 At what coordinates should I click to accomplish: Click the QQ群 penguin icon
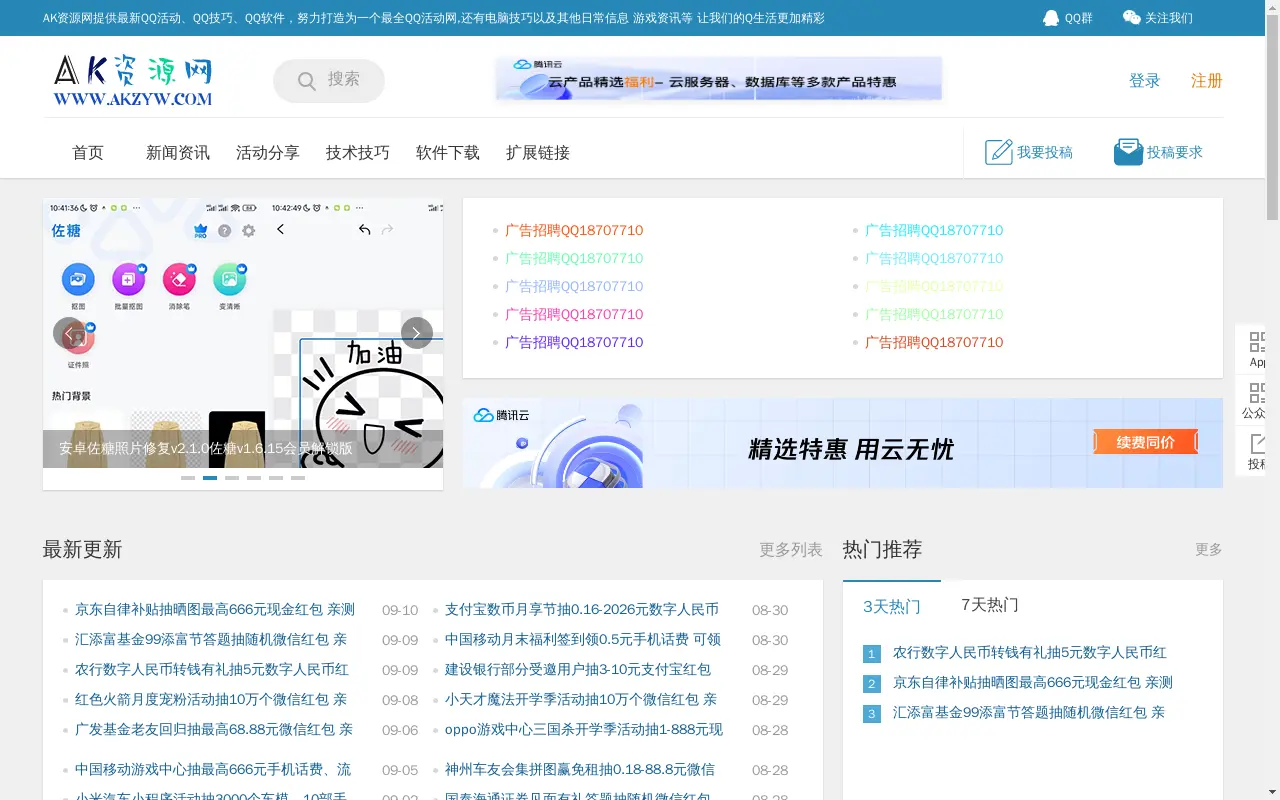1051,18
